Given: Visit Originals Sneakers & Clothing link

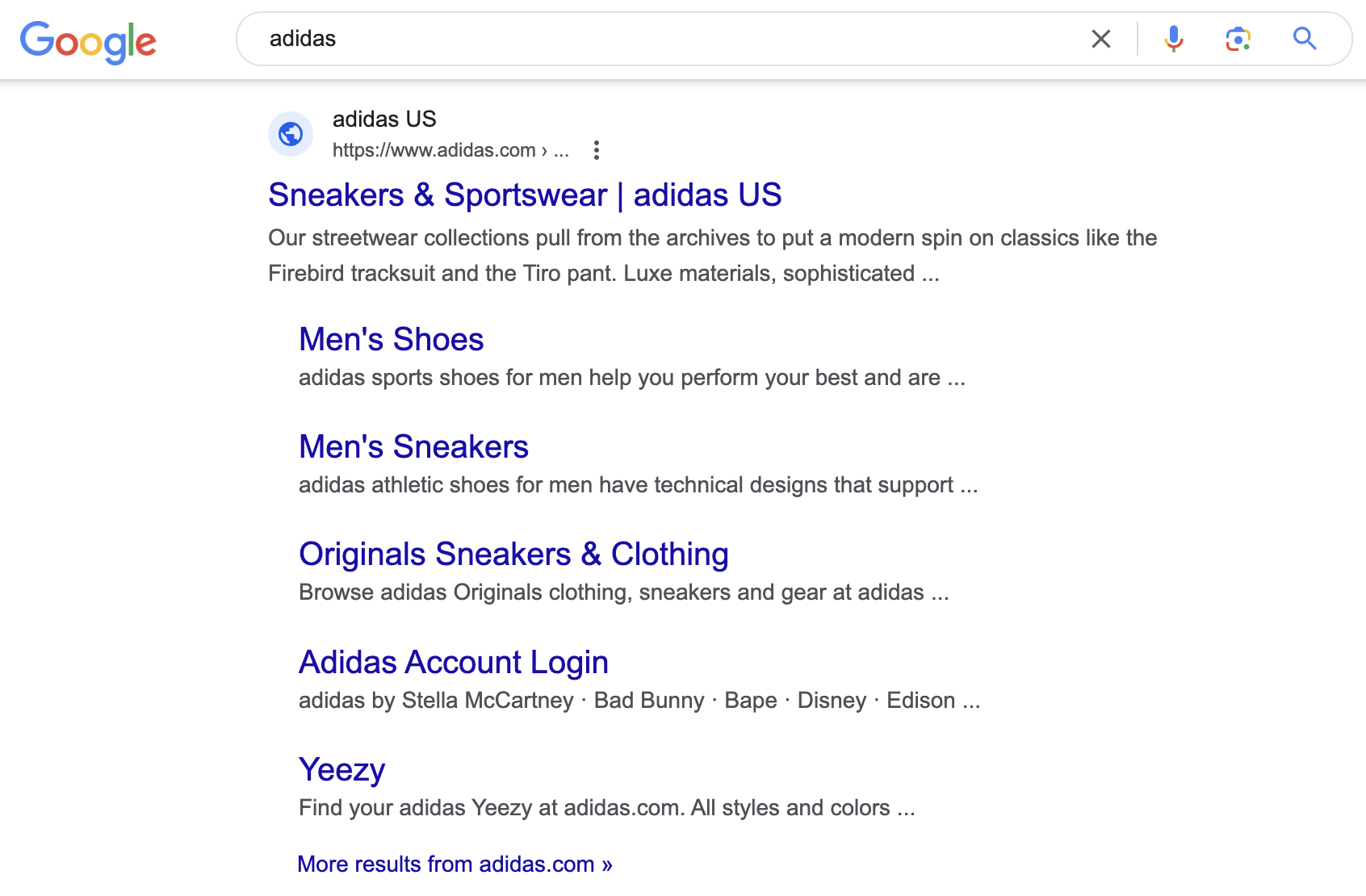Looking at the screenshot, I should 513,555.
